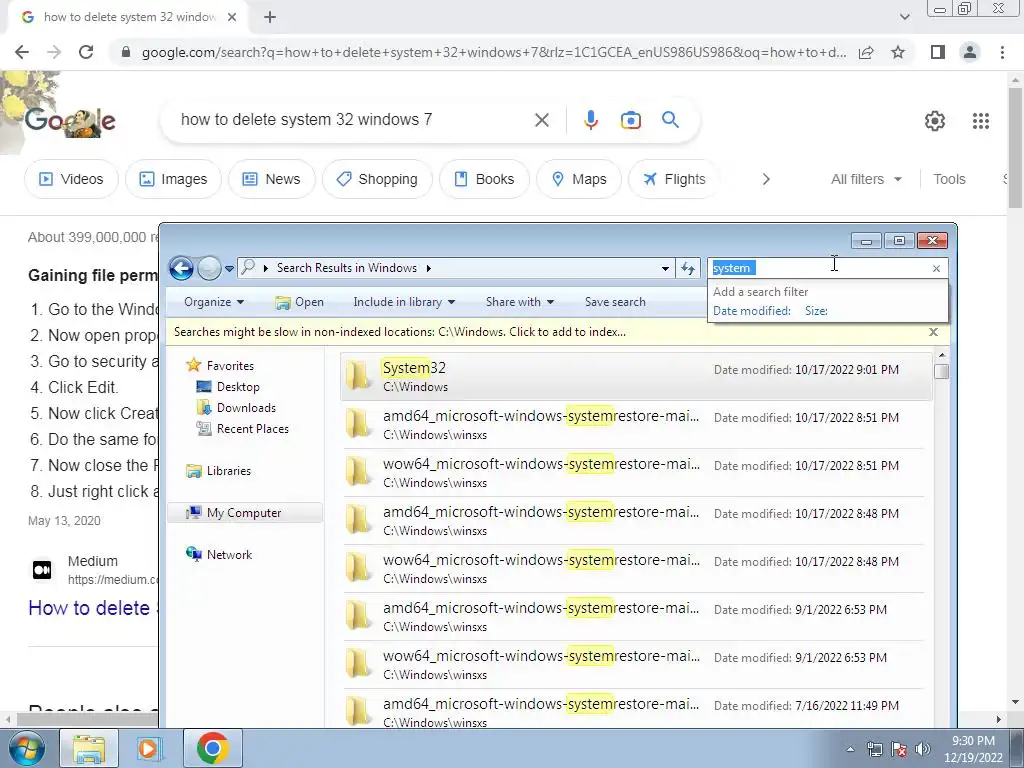Viewport: 1024px width, 768px height.
Task: Open the Organize menu
Action: pos(214,302)
